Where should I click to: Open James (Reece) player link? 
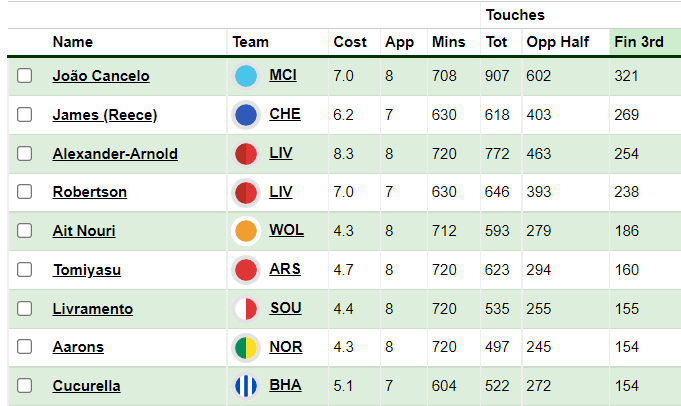point(105,115)
